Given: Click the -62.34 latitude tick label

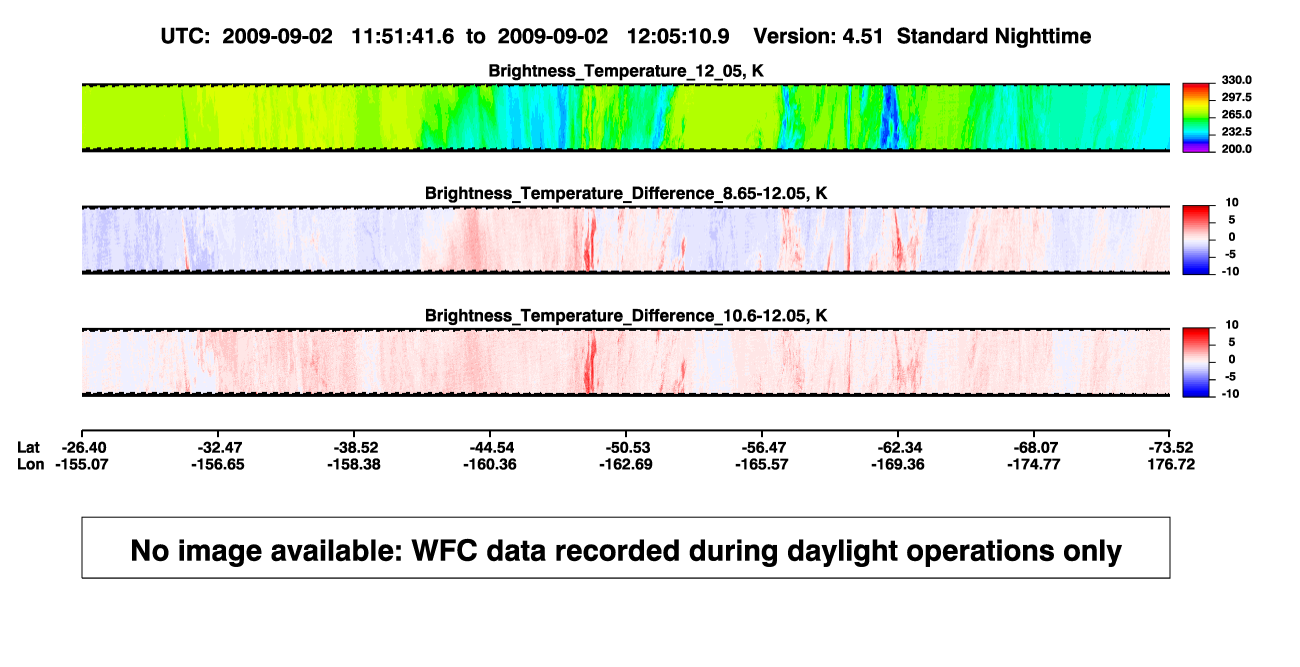Looking at the screenshot, I should click(900, 447).
